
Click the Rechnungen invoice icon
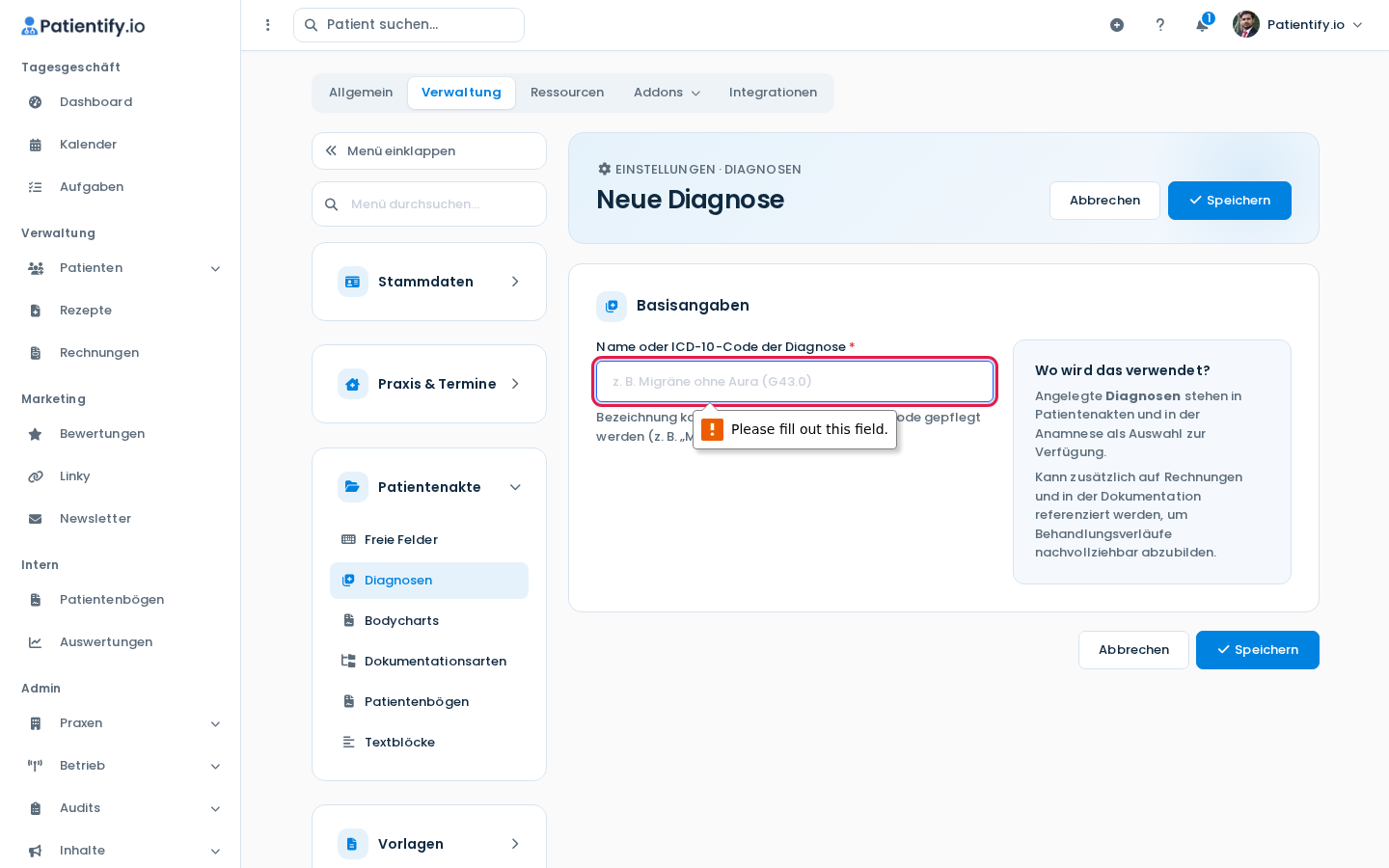(x=36, y=353)
